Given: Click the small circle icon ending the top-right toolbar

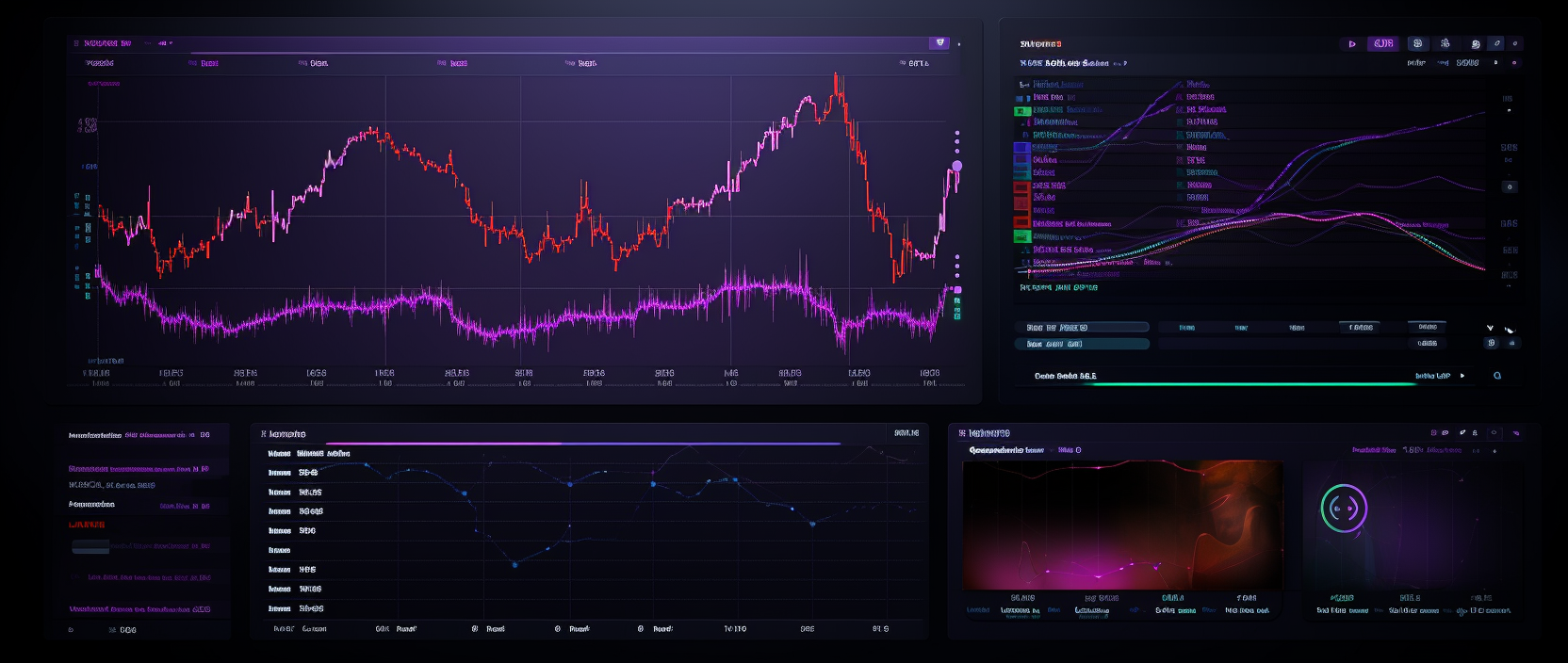Looking at the screenshot, I should pos(1515,43).
